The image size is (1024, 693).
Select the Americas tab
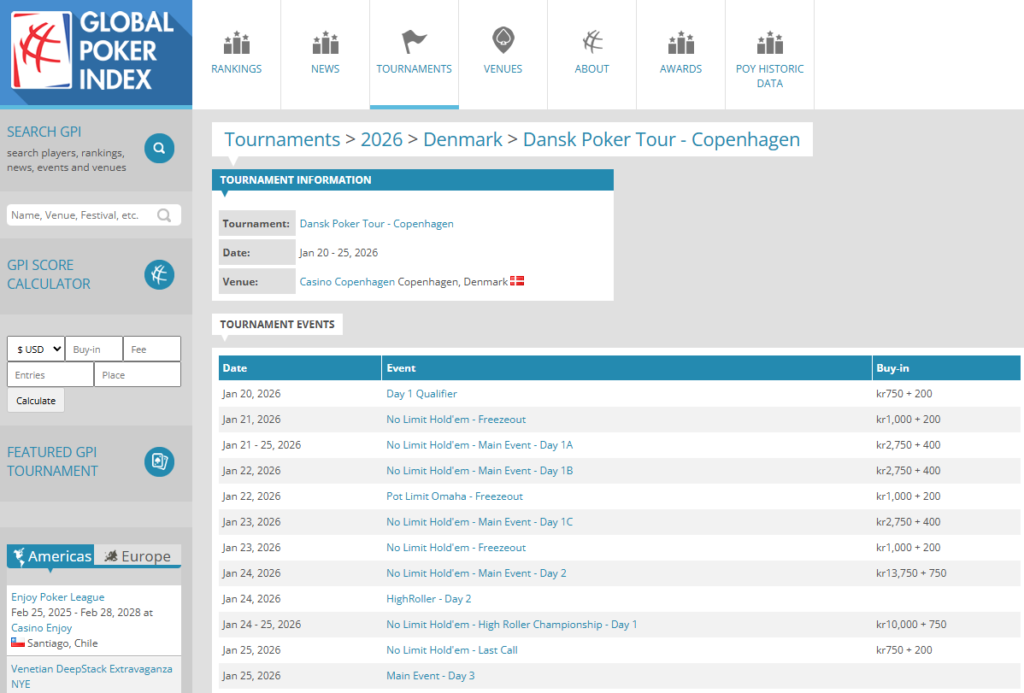[51, 556]
